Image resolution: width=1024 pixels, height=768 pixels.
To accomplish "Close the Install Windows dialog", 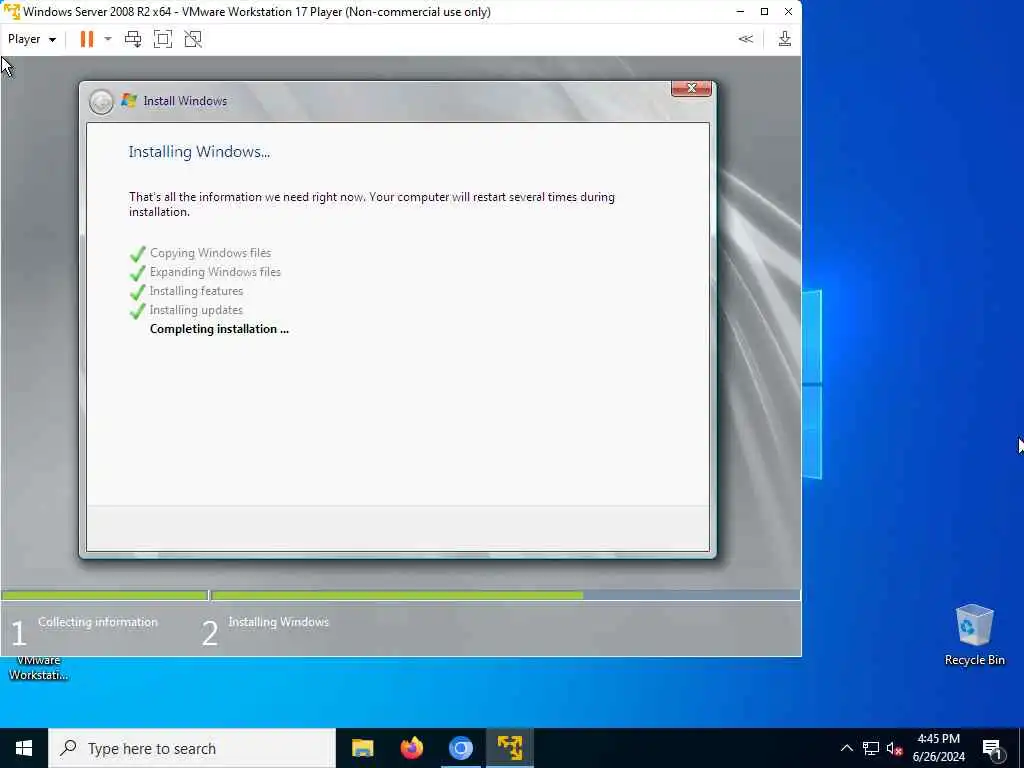I will click(691, 88).
